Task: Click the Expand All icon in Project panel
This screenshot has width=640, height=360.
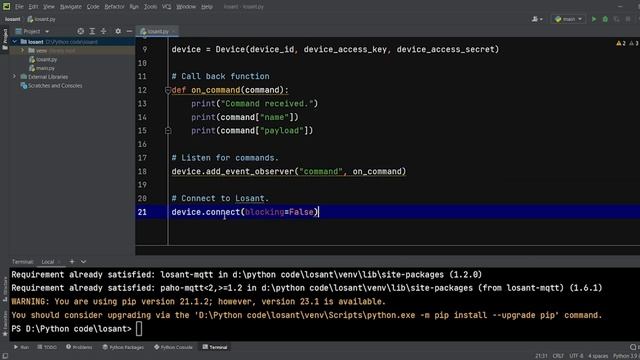Action: pyautogui.click(x=92, y=31)
